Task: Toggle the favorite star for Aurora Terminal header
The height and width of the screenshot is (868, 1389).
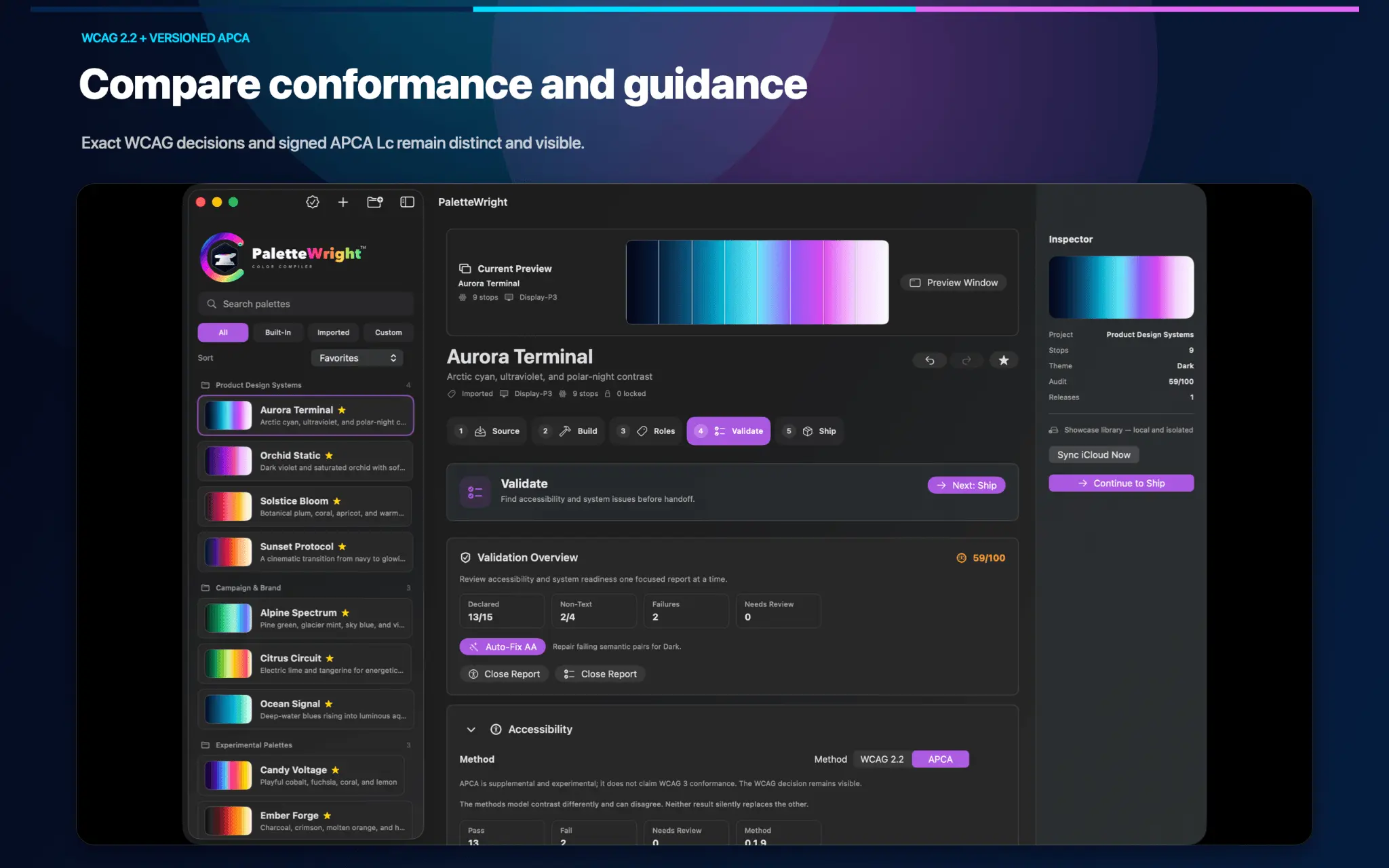Action: (1004, 360)
